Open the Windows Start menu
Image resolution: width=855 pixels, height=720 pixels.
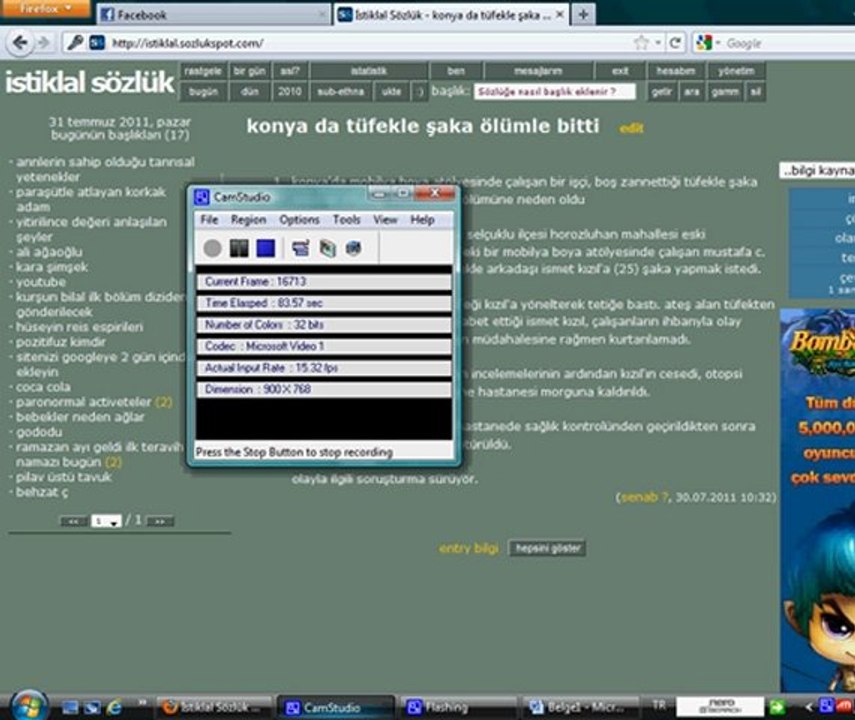point(28,706)
